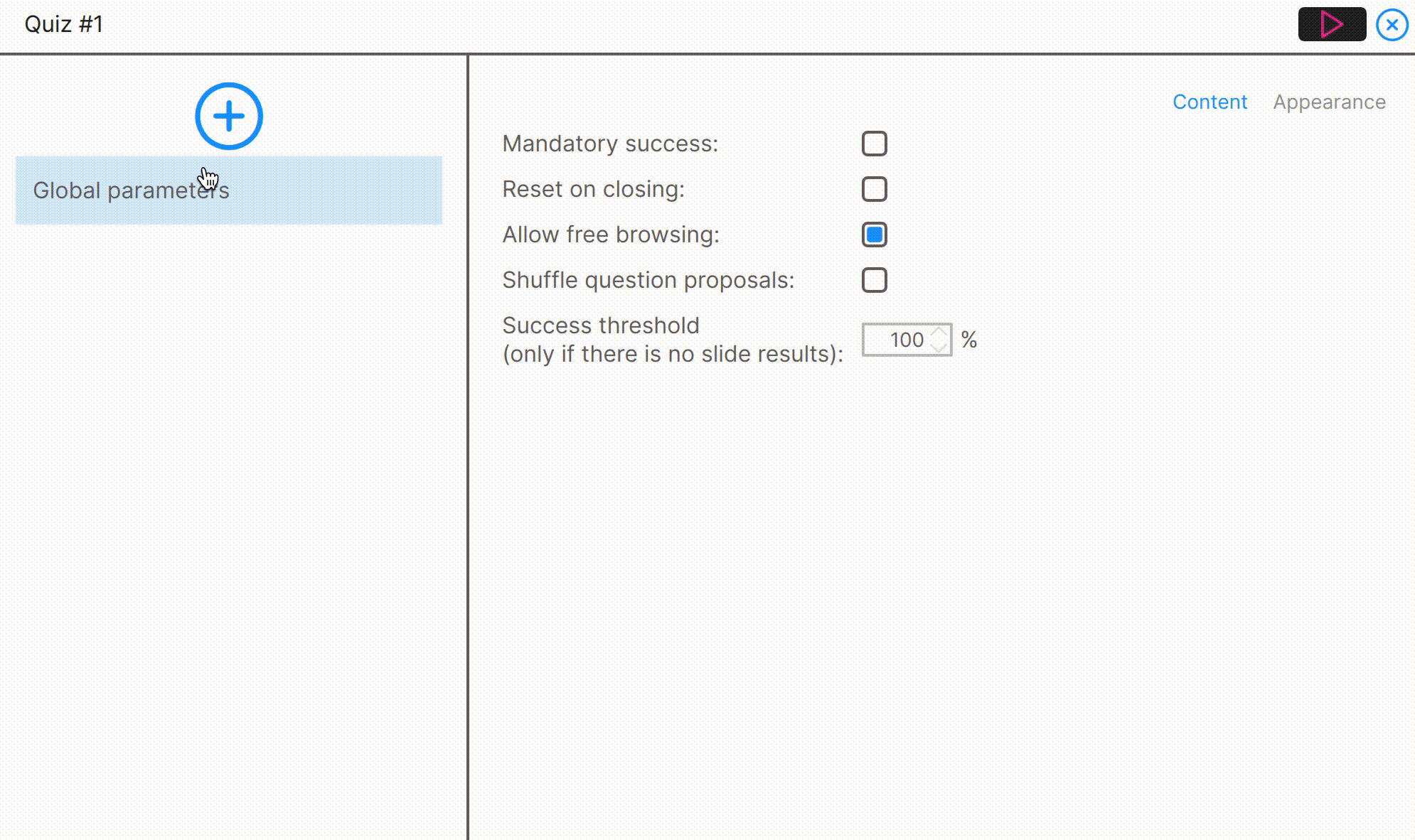Close the Quiz #1 editor
This screenshot has height=840, width=1415.
1392,25
